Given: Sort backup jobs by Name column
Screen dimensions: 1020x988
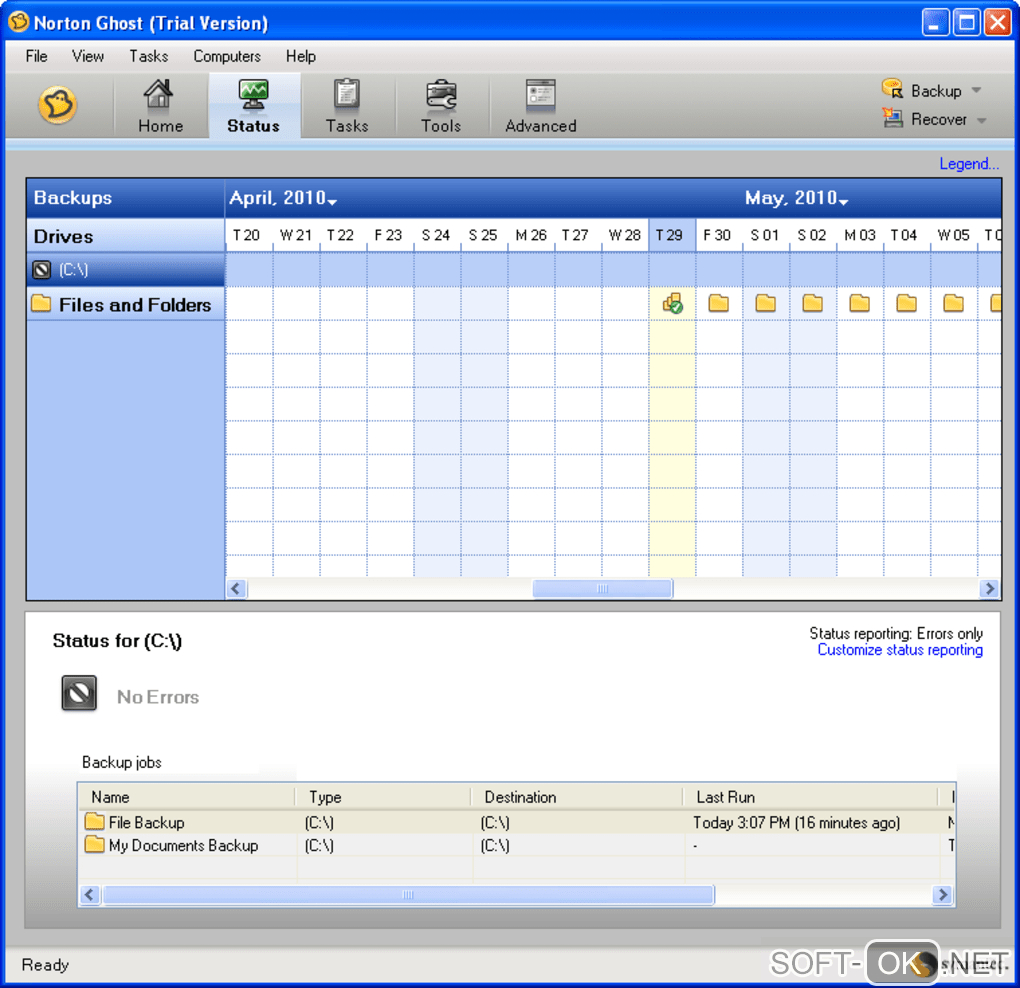Looking at the screenshot, I should [187, 797].
